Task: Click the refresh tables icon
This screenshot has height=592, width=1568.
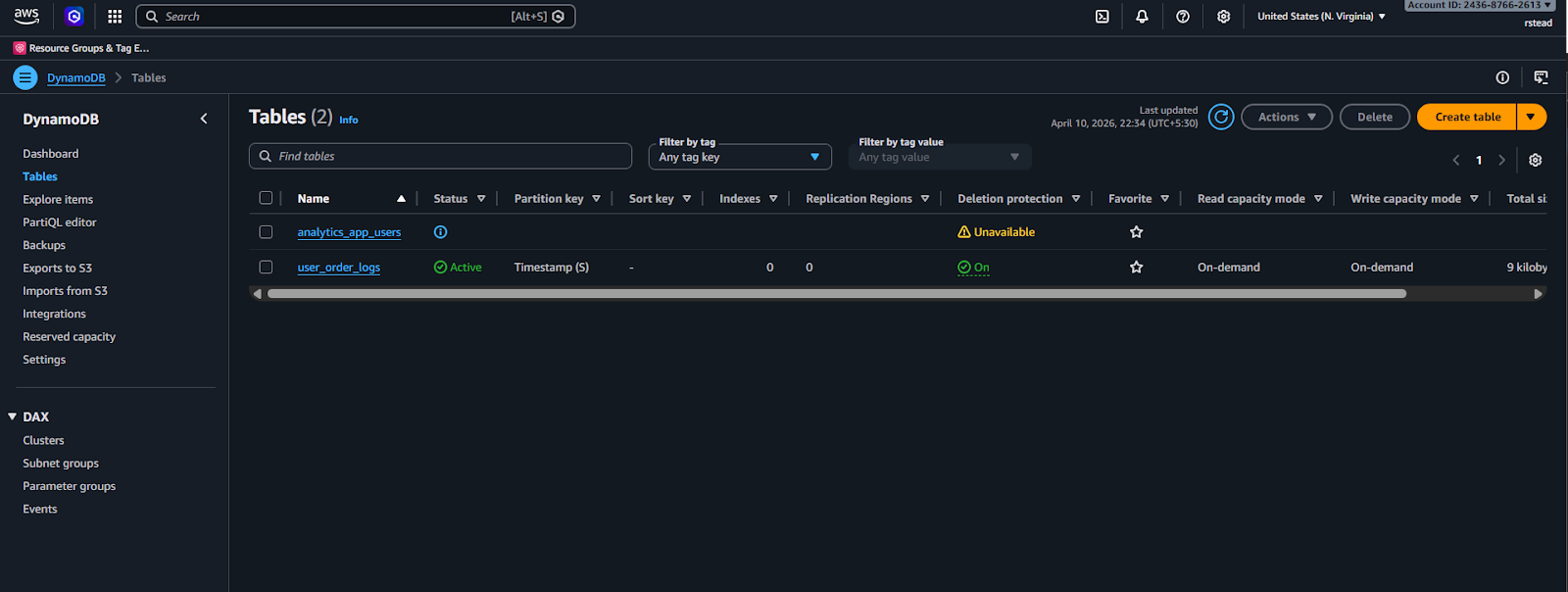Action: coord(1221,117)
